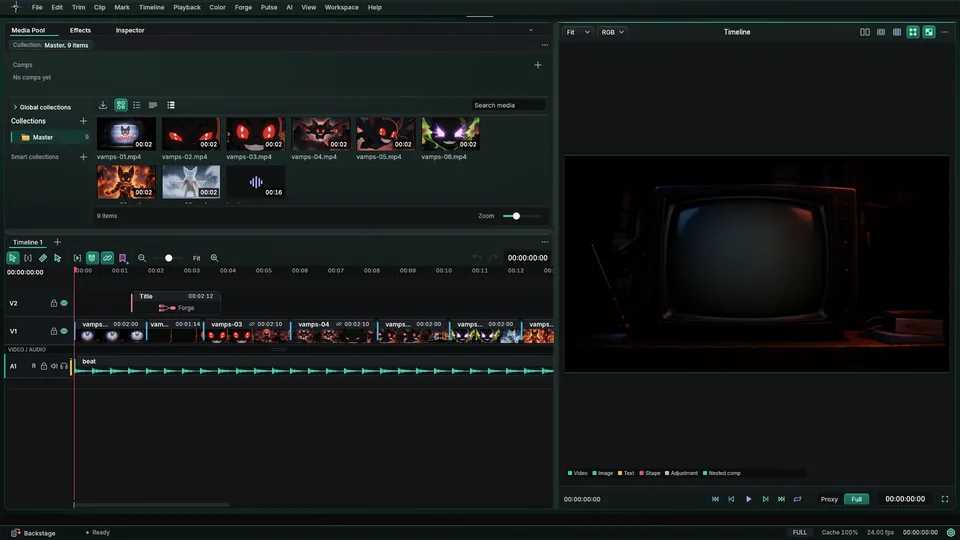Image resolution: width=960 pixels, height=540 pixels.
Task: Select the Timeline 1 tab
Action: tap(28, 242)
